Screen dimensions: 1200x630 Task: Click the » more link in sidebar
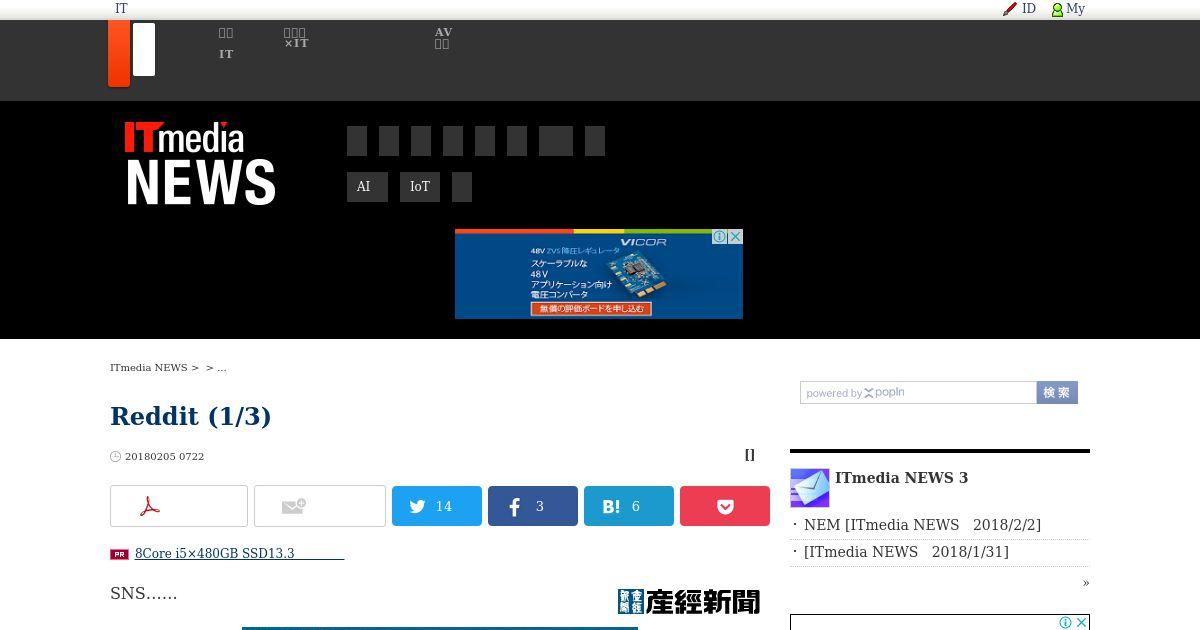click(1086, 583)
